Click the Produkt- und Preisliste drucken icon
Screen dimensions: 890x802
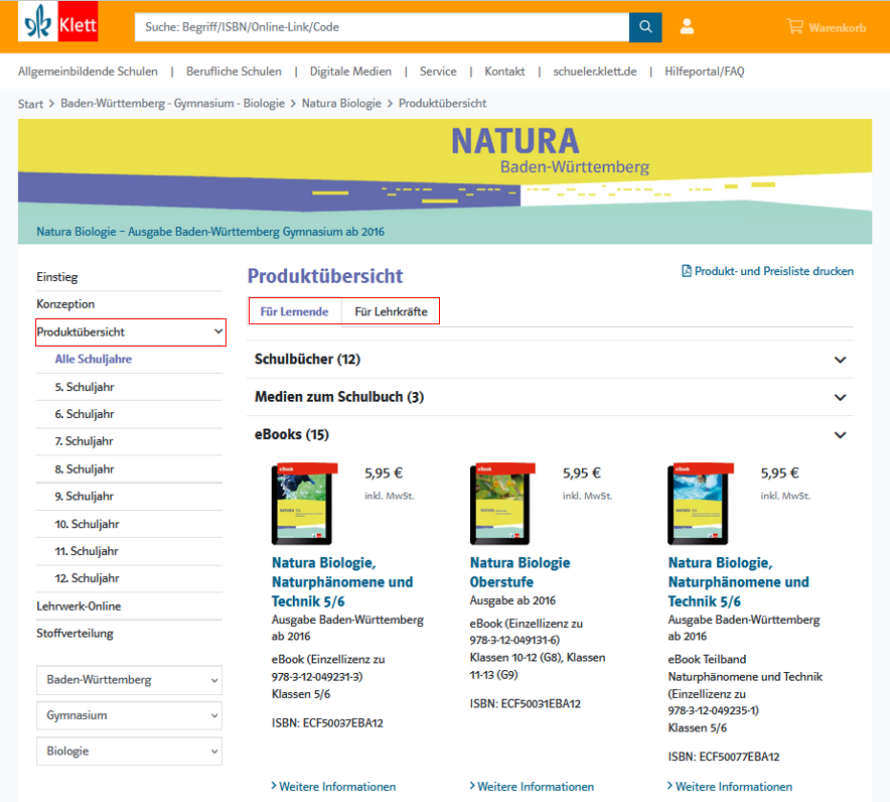686,271
